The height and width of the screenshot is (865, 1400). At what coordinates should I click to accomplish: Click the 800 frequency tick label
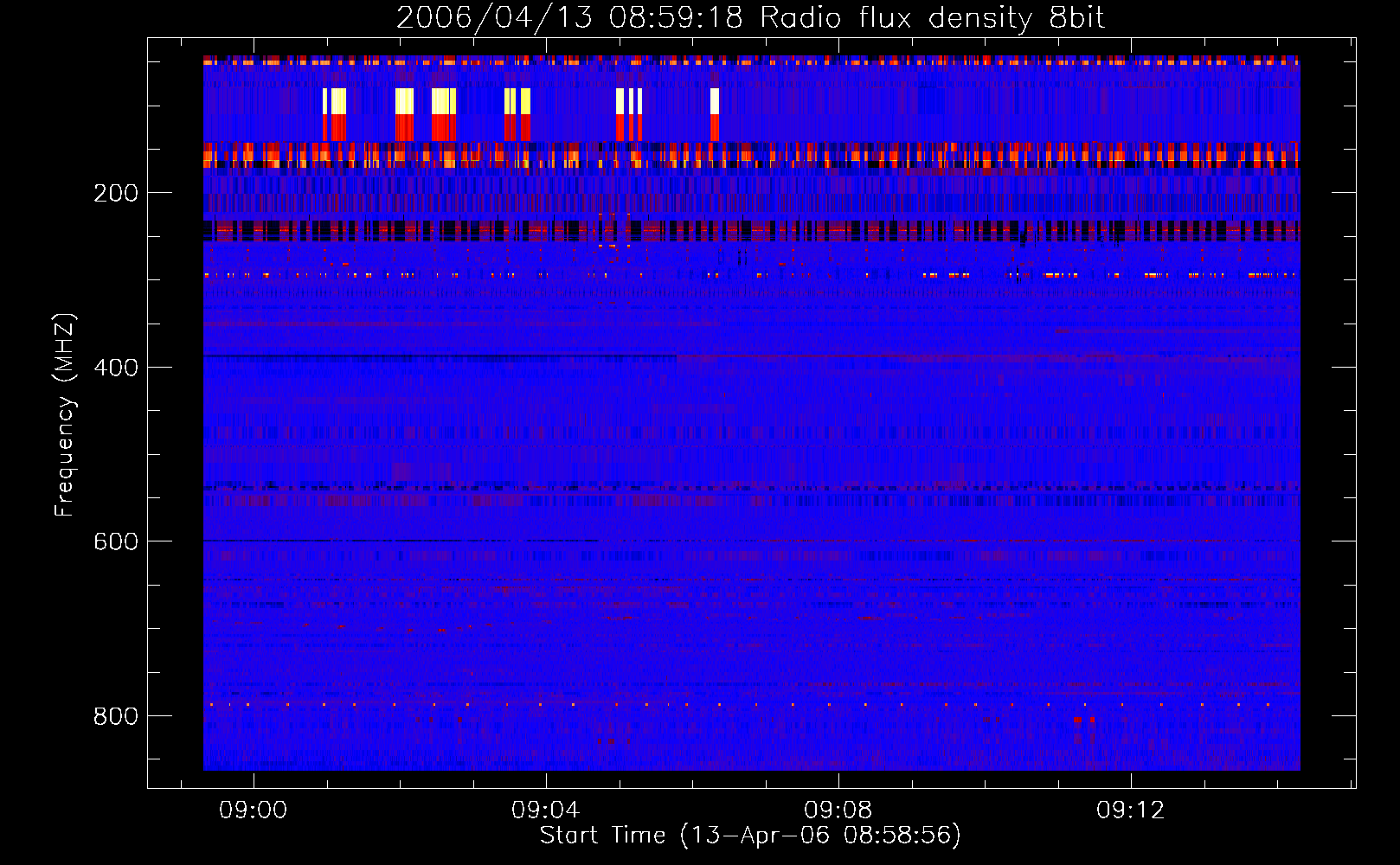pos(116,716)
